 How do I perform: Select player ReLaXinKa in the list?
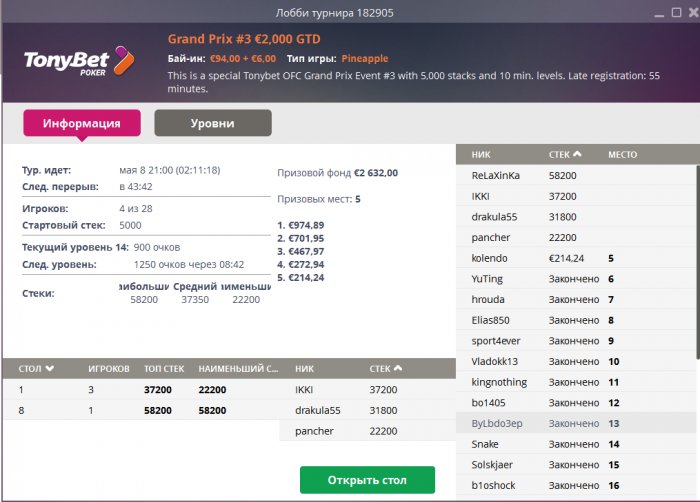click(495, 175)
